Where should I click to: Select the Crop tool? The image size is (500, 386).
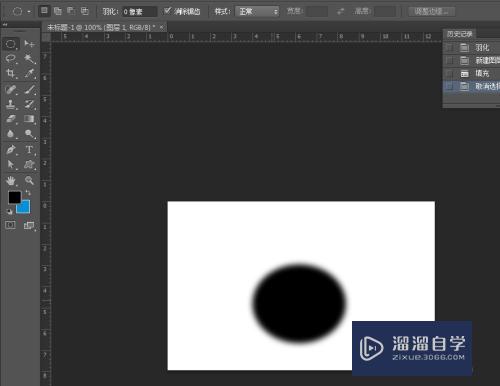[10, 73]
